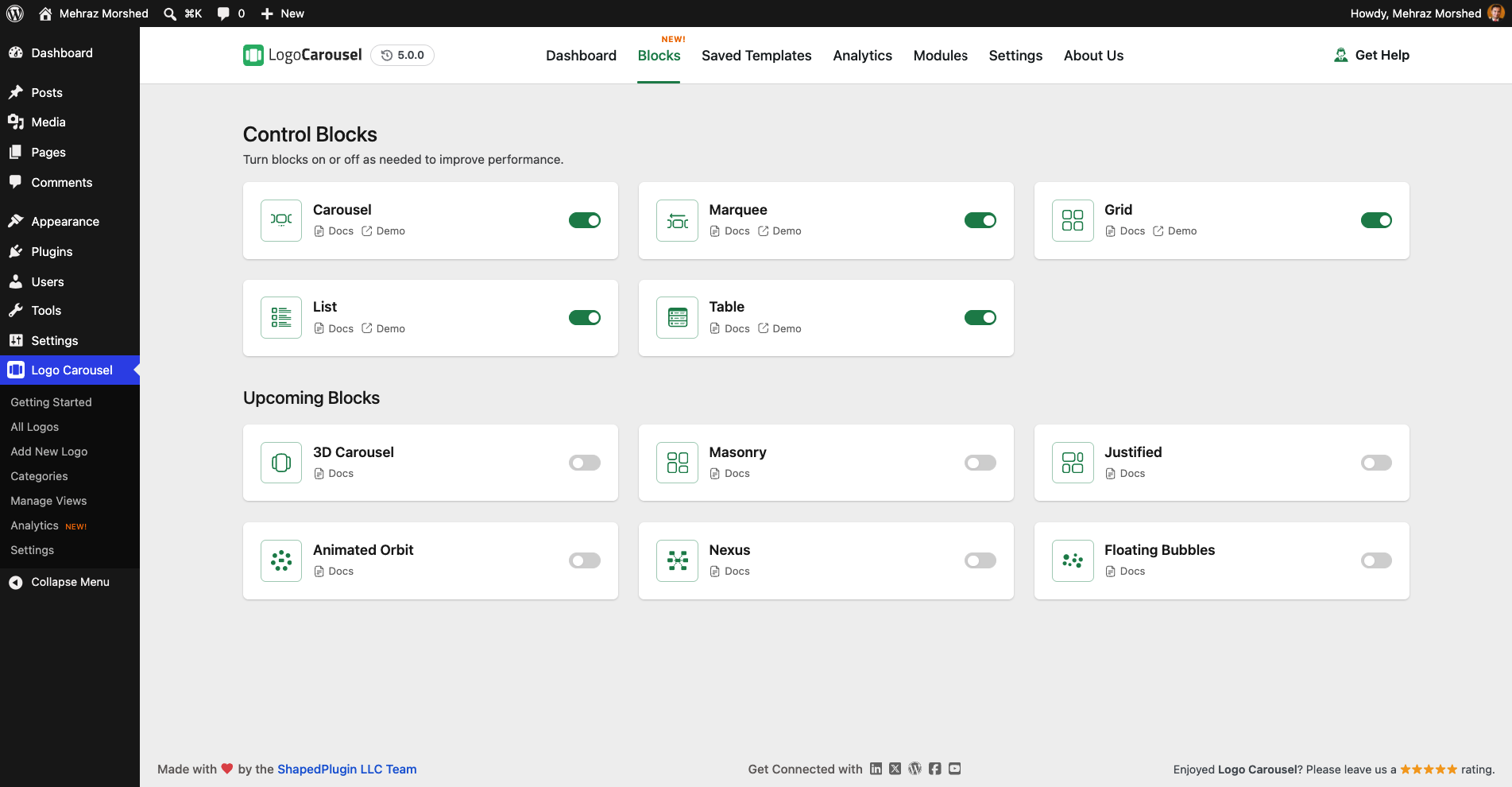The height and width of the screenshot is (787, 1512).
Task: Turn off the Grid block toggle
Action: click(1376, 220)
